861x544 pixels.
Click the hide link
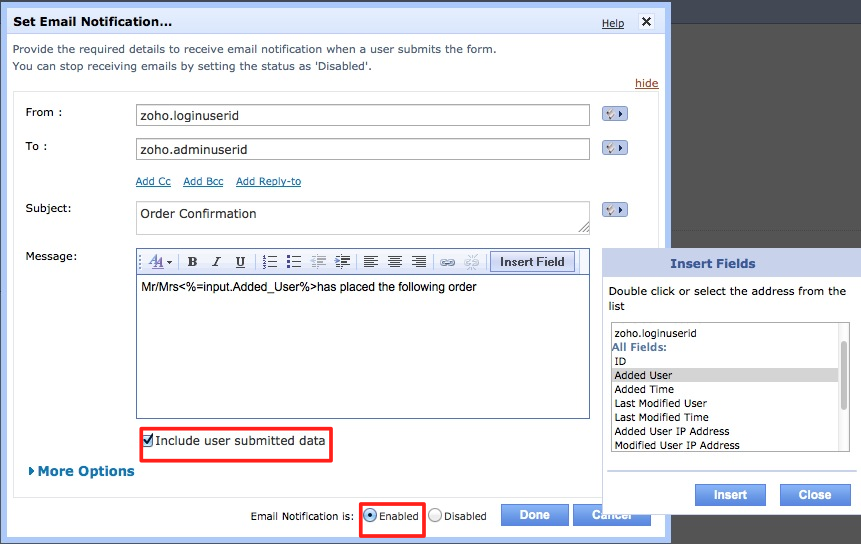pyautogui.click(x=646, y=83)
